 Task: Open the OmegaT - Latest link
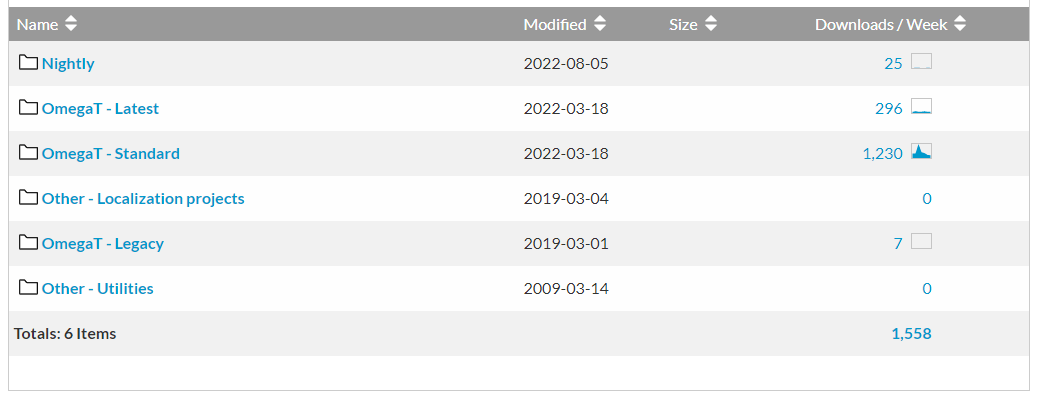(100, 109)
